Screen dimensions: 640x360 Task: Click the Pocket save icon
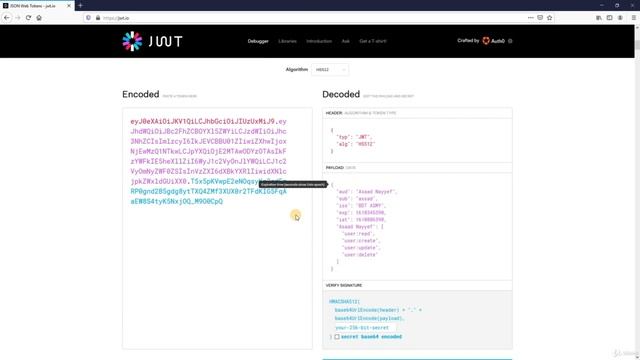pyautogui.click(x=540, y=18)
